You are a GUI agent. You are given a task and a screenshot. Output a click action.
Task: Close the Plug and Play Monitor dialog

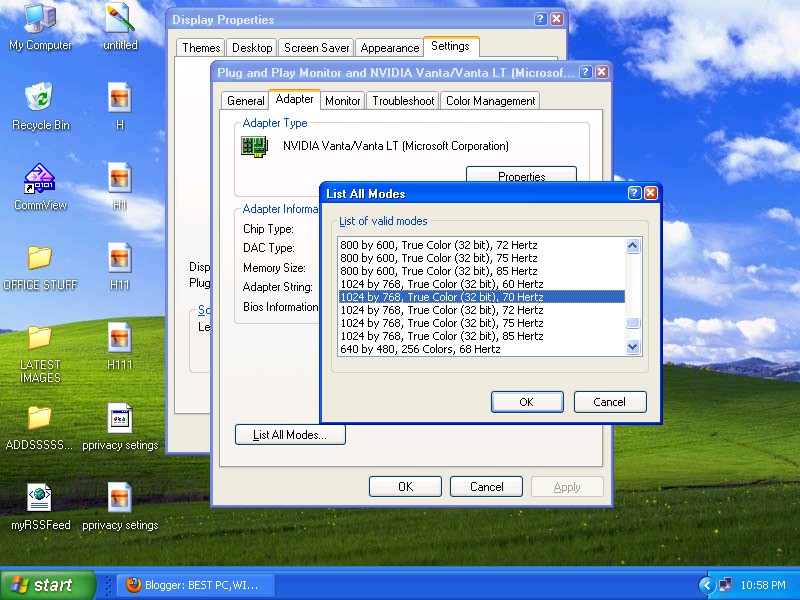pos(602,72)
